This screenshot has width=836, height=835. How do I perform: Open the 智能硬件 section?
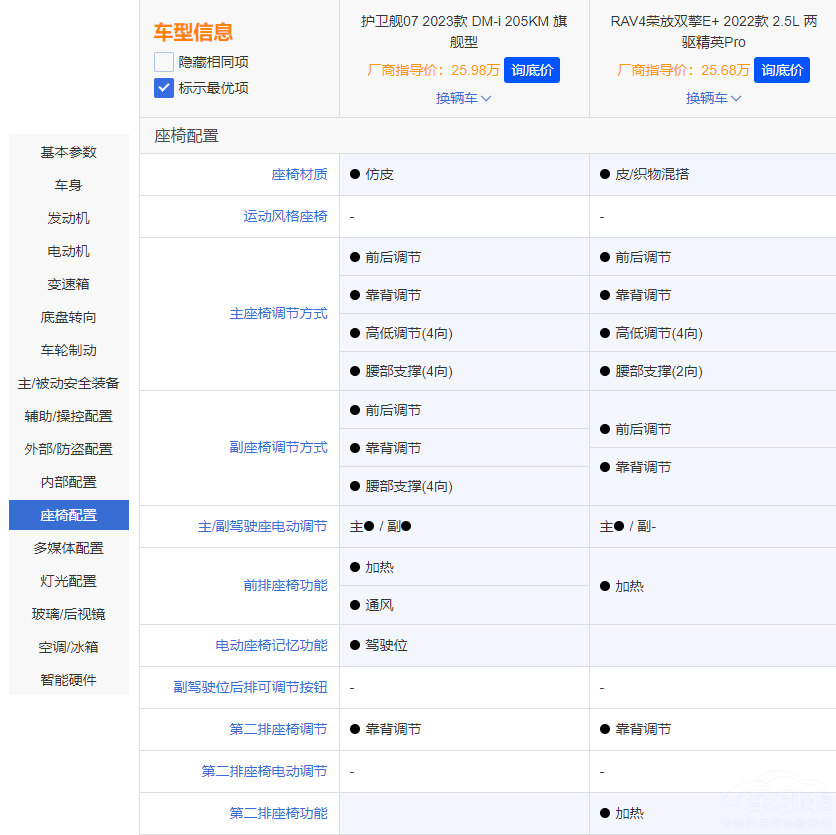(x=67, y=680)
